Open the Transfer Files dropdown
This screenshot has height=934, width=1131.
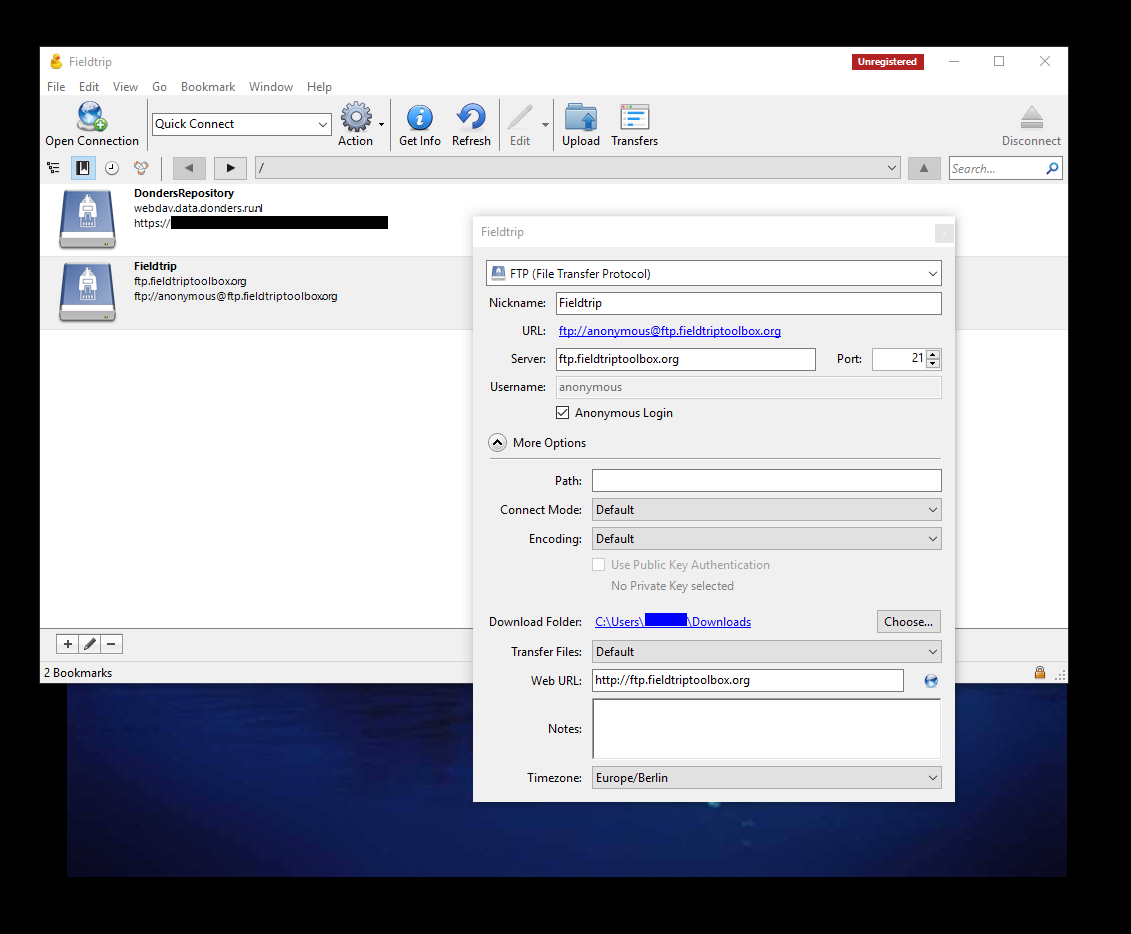click(x=767, y=652)
